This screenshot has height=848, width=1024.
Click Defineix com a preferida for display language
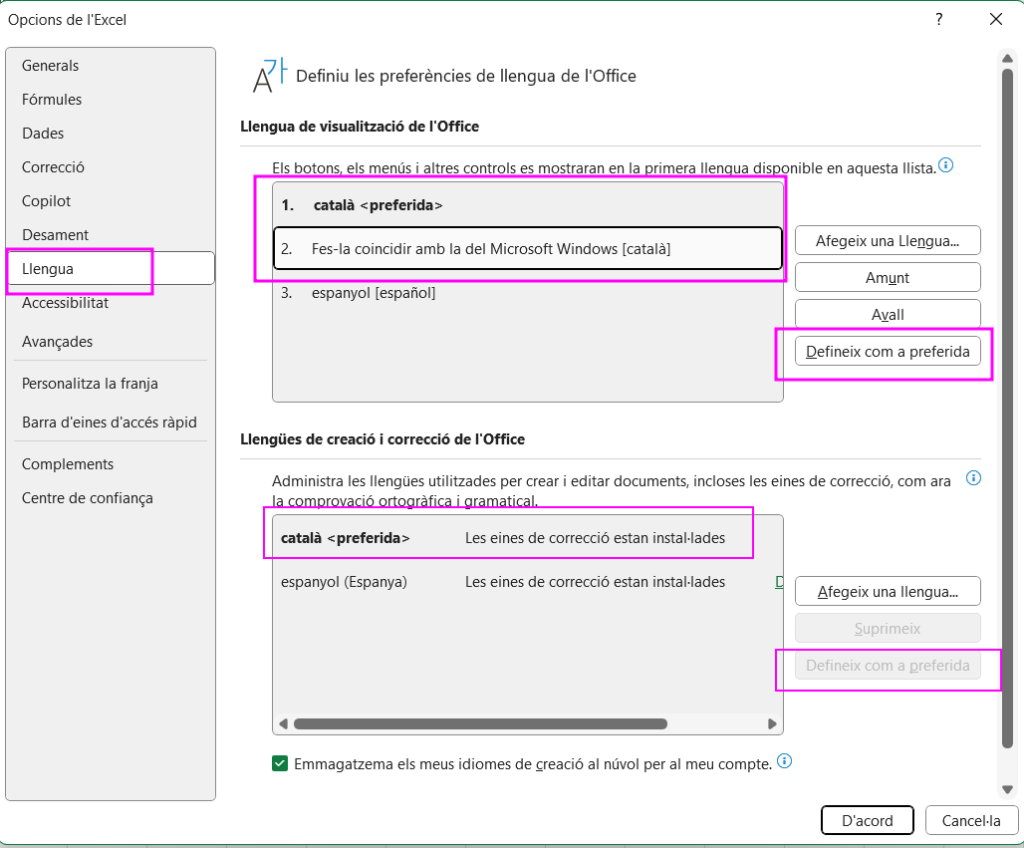click(888, 351)
